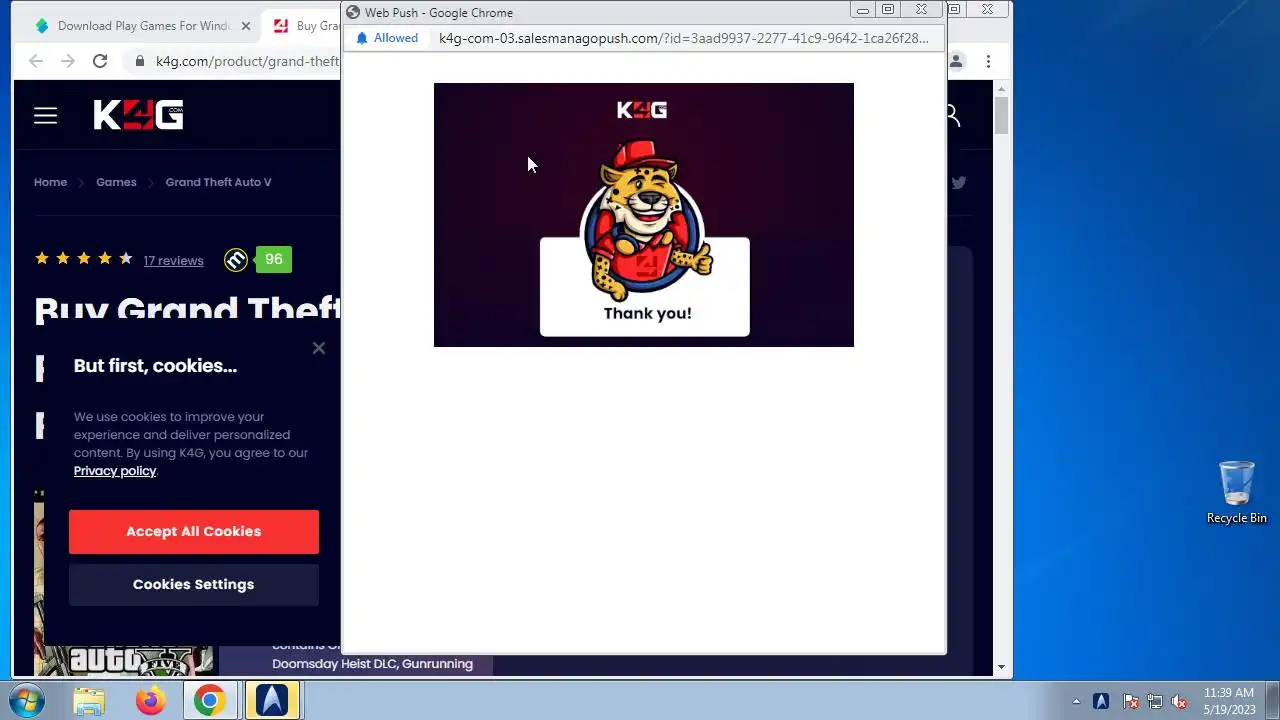Click the blue arrow app in taskbar
Screen dimensions: 1280x720
coord(271,701)
